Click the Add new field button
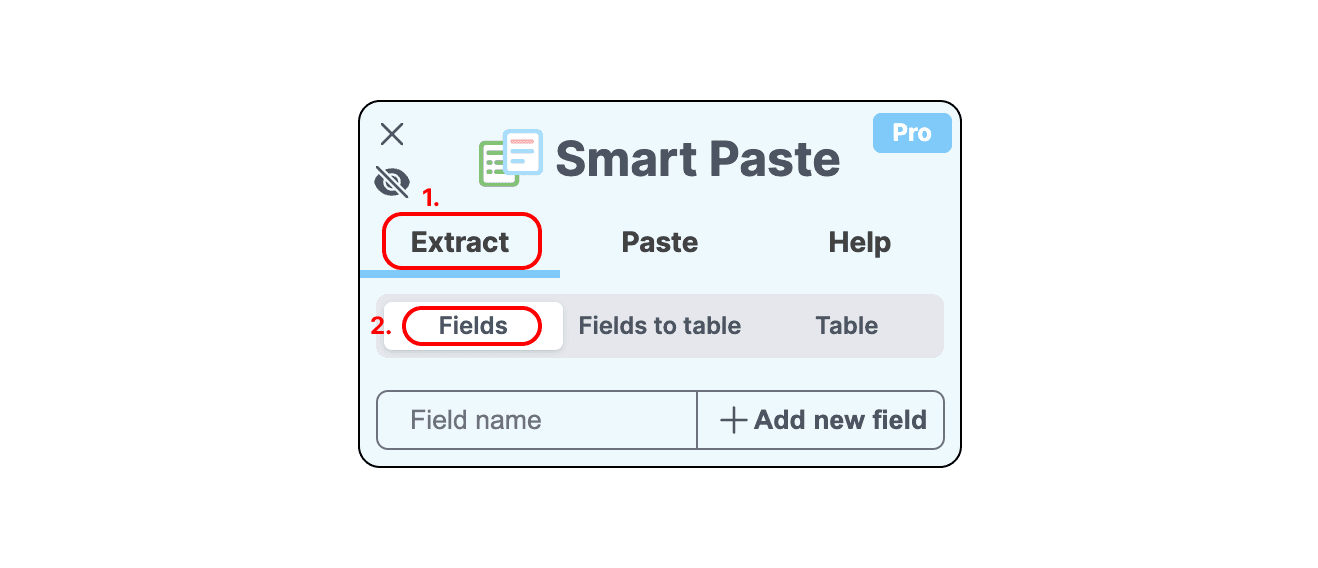 821,420
